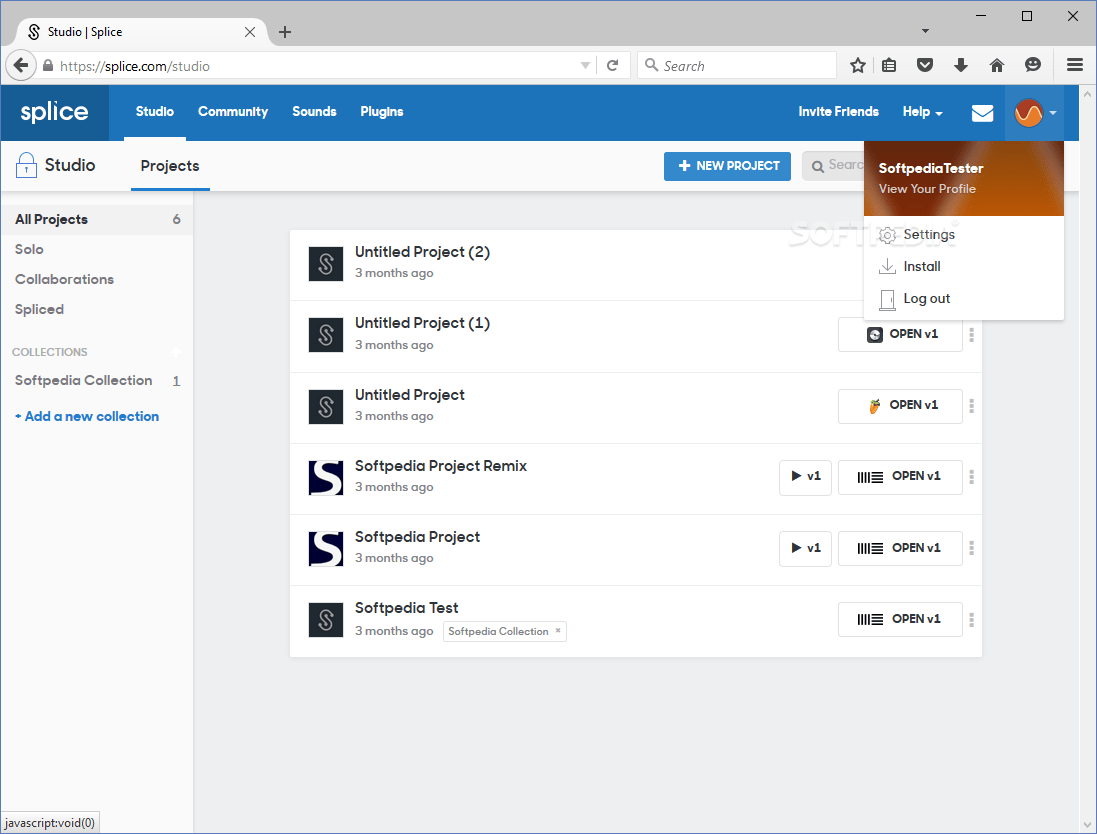Open the Untitled Project (1) thumbnail
This screenshot has width=1097, height=834.
[325, 334]
